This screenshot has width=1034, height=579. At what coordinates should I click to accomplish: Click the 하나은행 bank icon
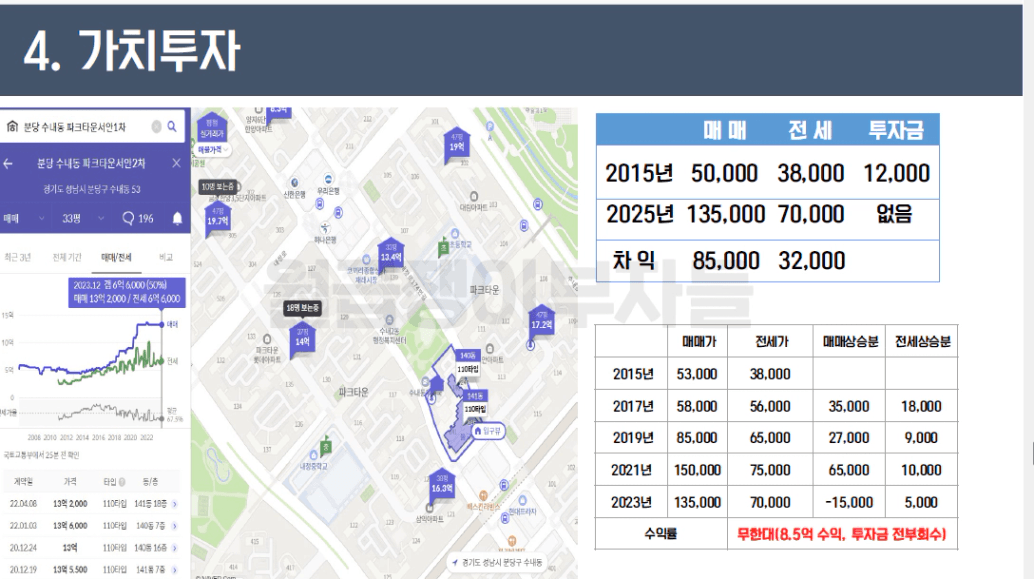point(324,228)
